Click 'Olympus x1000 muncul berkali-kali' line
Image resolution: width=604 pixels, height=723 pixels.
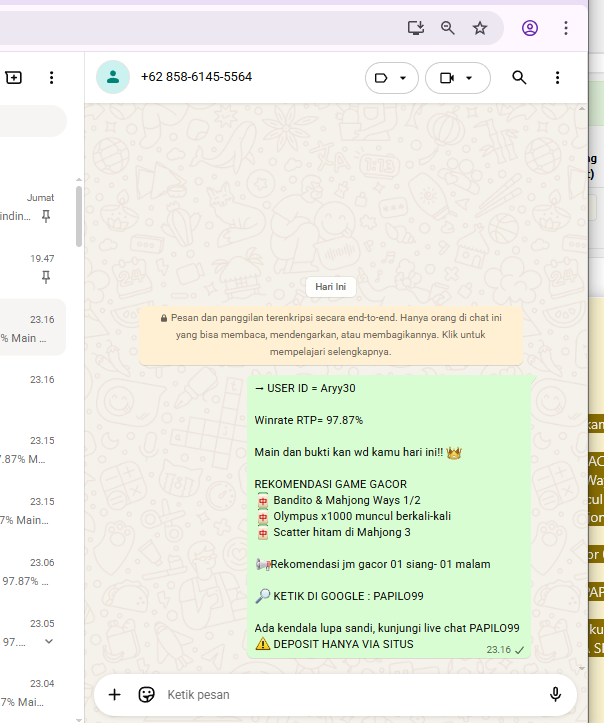(362, 516)
